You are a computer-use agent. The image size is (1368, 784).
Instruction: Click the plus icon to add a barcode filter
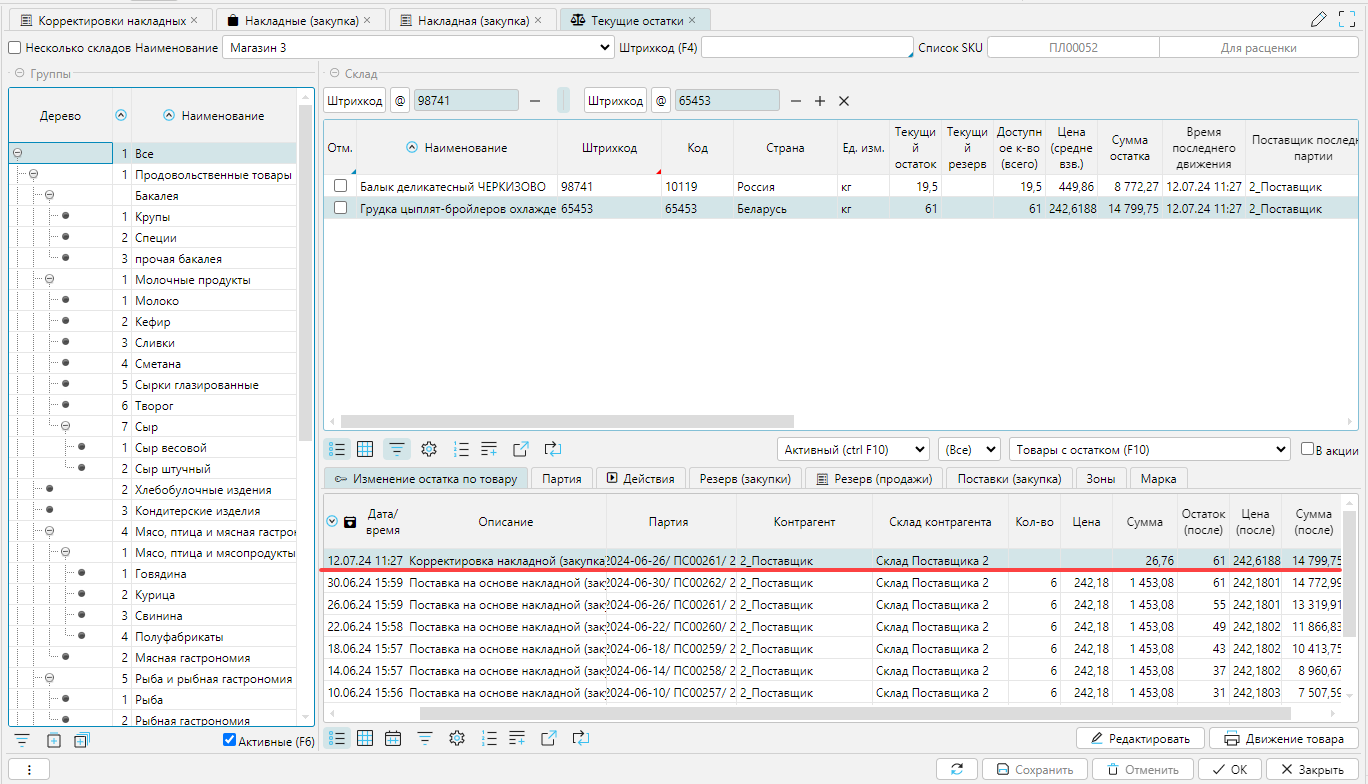pyautogui.click(x=819, y=101)
